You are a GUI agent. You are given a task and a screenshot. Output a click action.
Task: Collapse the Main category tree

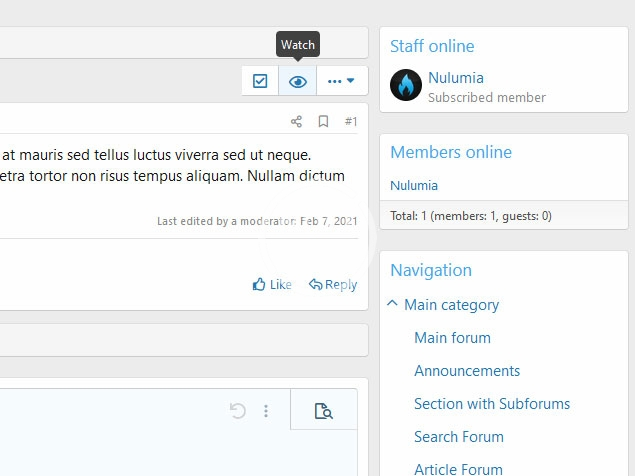[x=393, y=305]
